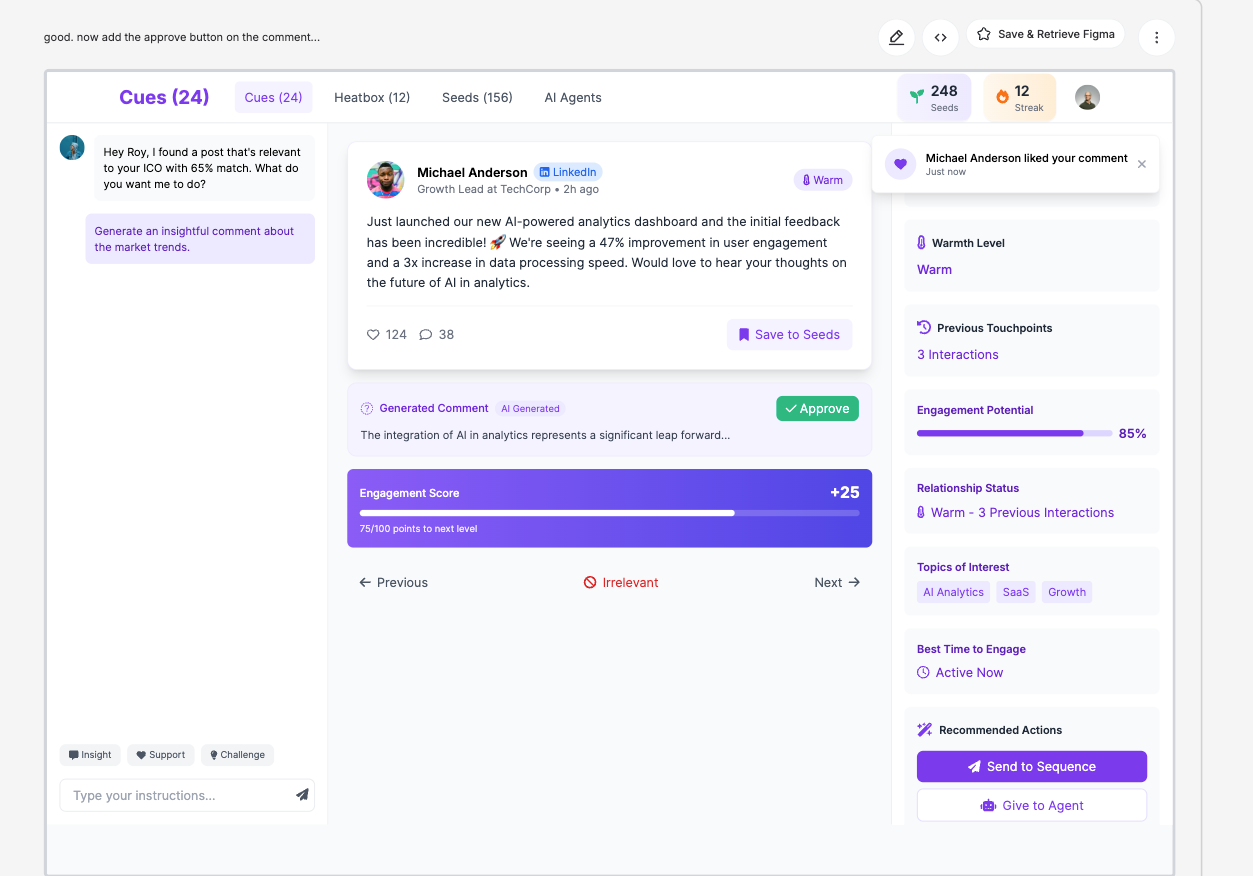Send the lead to Sequence
This screenshot has height=876, width=1253.
click(1031, 766)
